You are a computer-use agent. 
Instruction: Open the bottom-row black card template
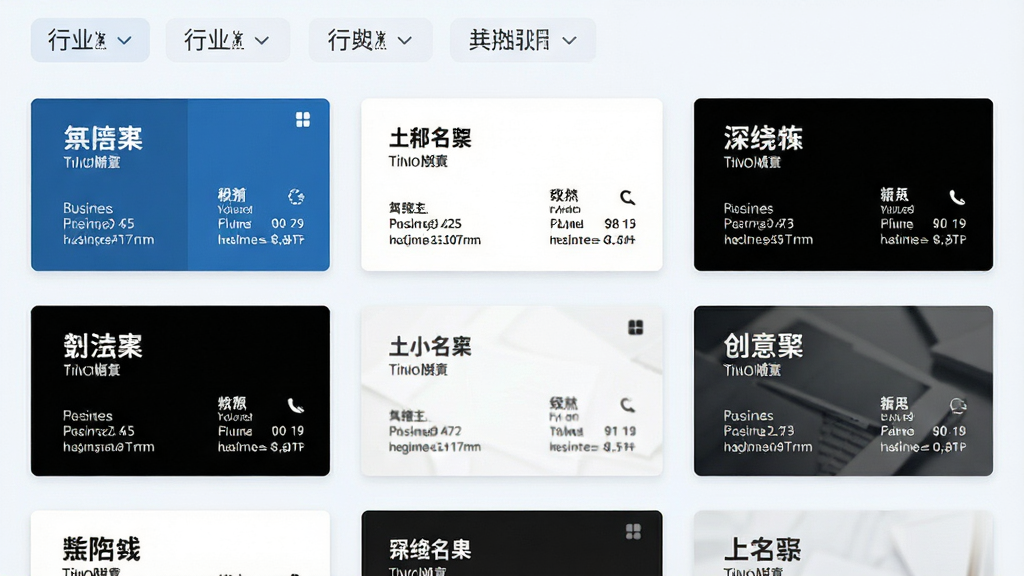(x=511, y=543)
